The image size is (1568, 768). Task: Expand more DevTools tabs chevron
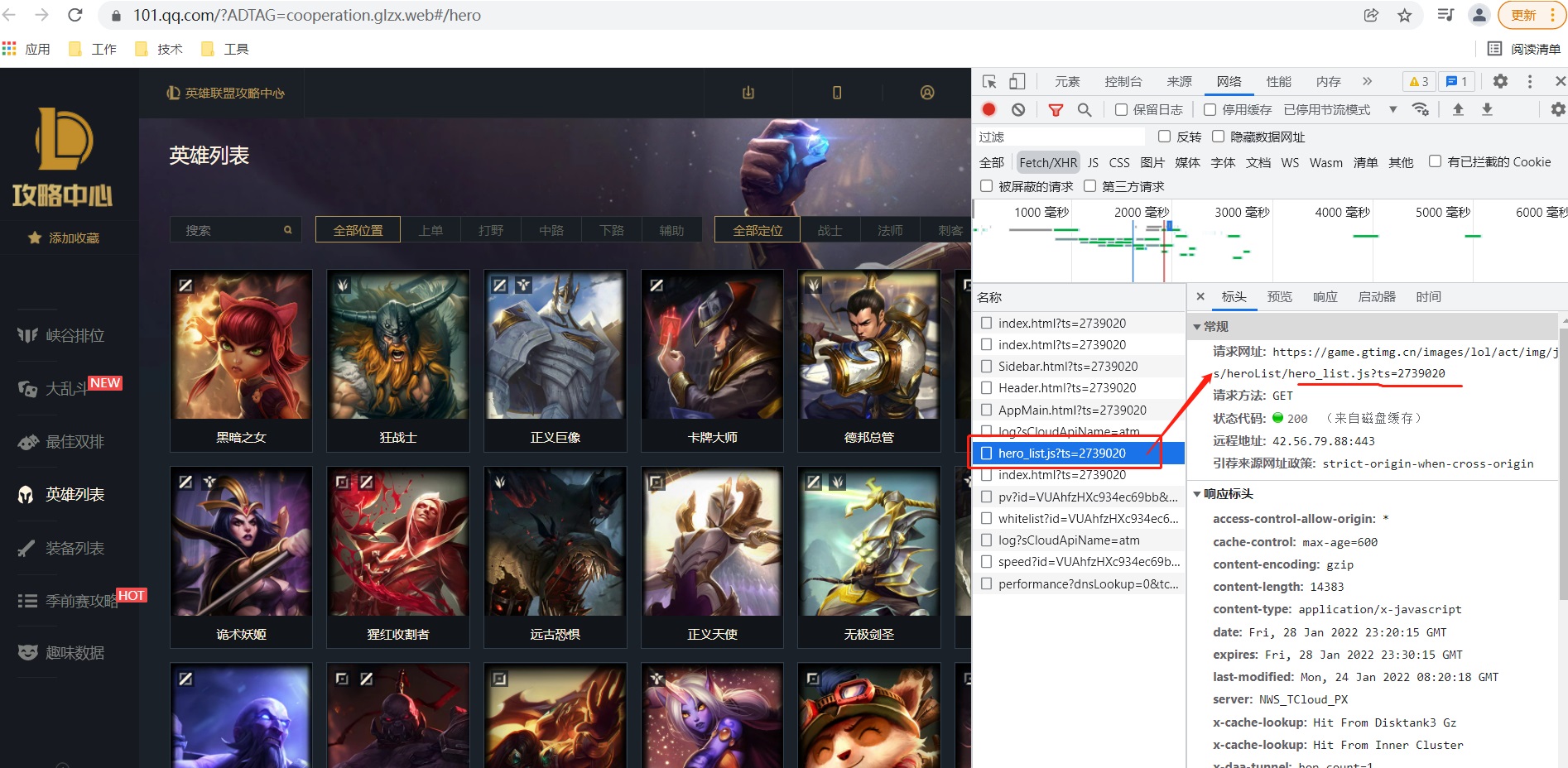coord(1367,81)
